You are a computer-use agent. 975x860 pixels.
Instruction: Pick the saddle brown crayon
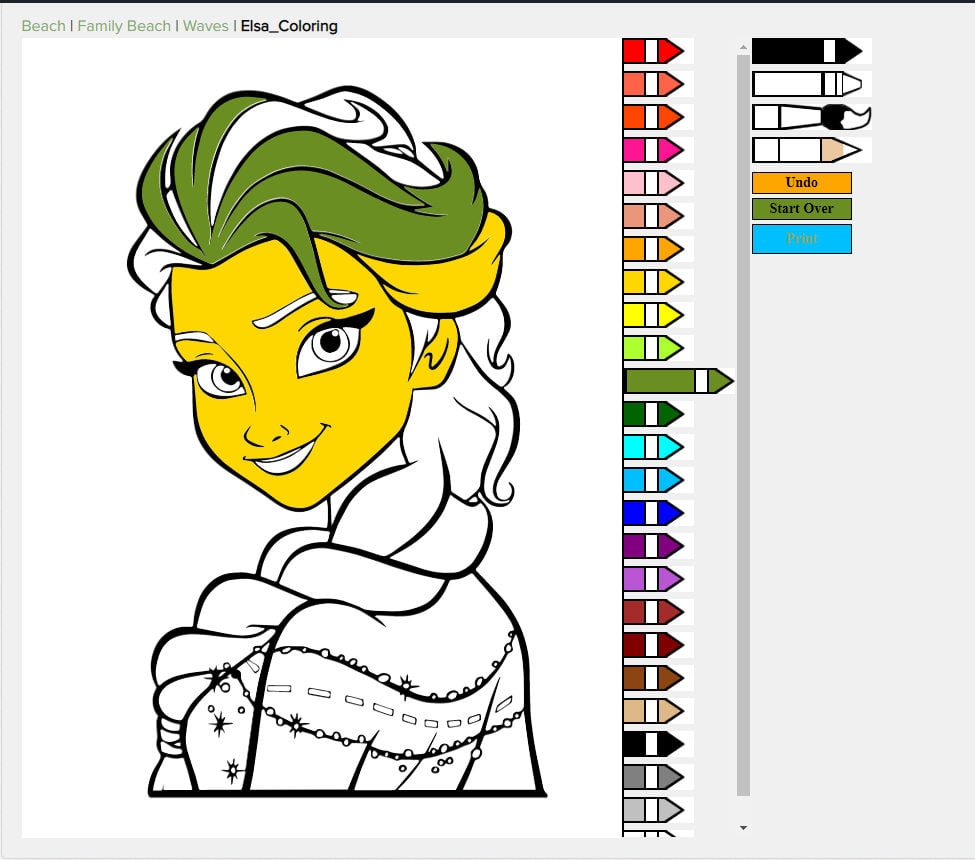pyautogui.click(x=654, y=678)
